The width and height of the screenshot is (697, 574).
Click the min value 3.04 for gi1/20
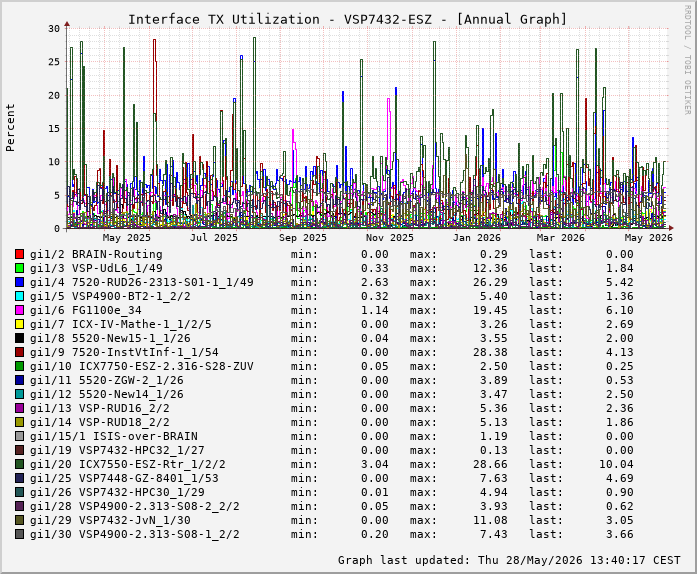375,464
